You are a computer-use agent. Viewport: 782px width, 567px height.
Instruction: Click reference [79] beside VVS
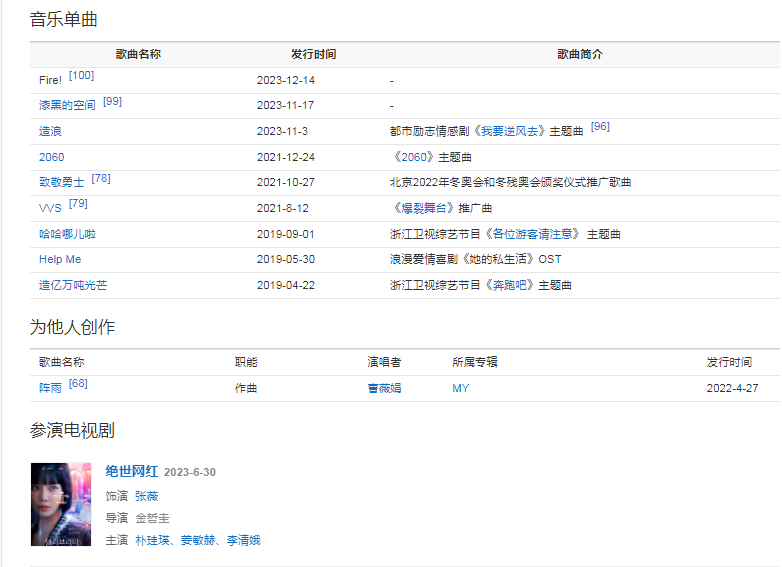pos(78,204)
